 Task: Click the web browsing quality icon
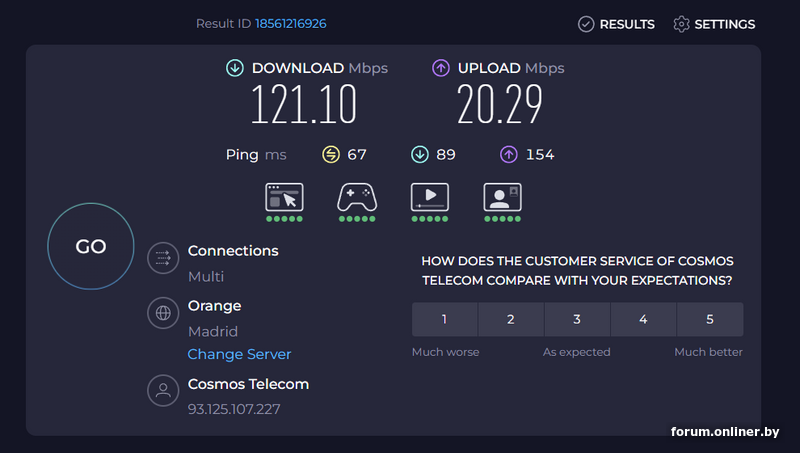click(284, 197)
